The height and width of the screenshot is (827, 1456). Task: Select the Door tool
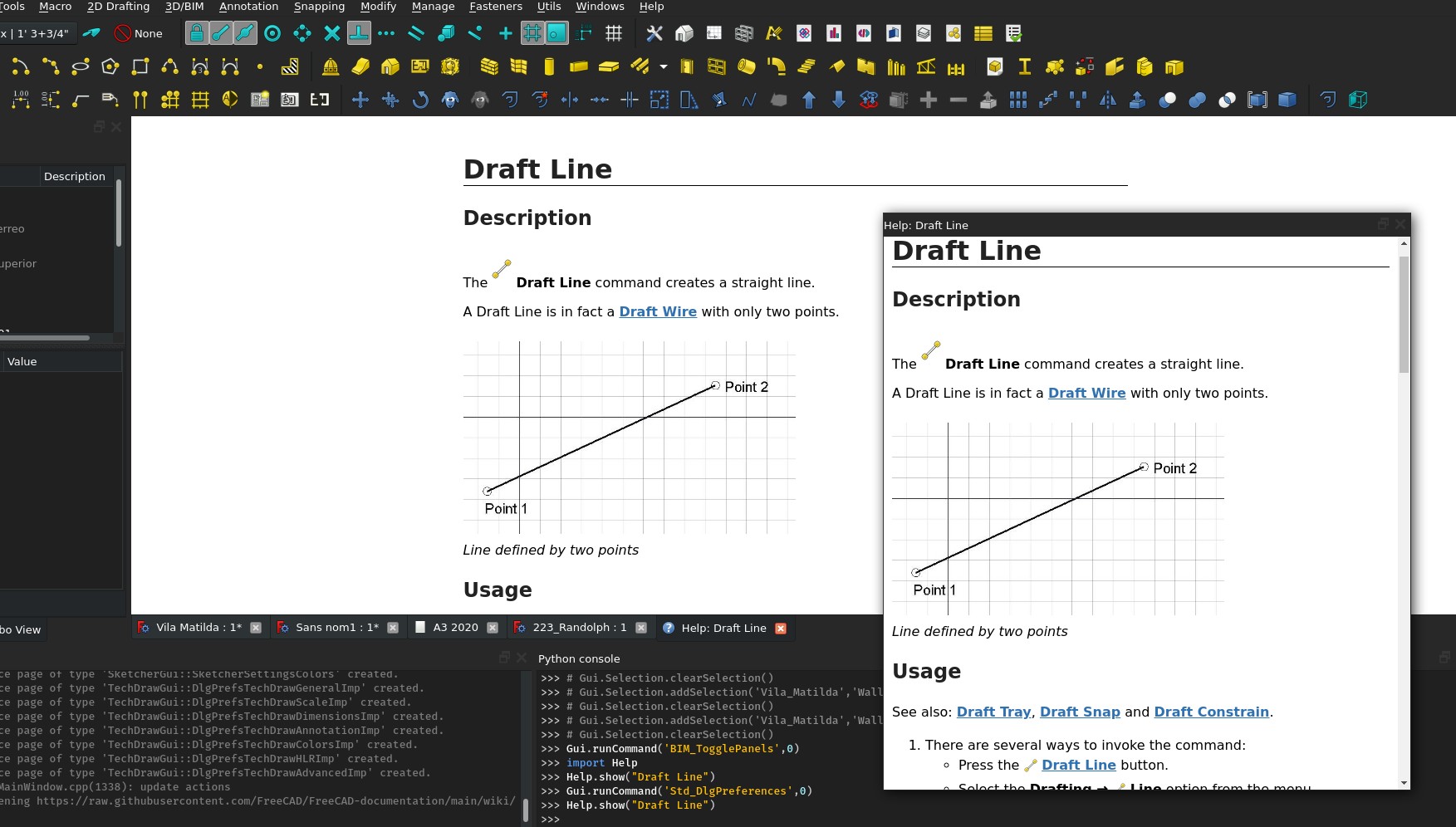pos(687,66)
